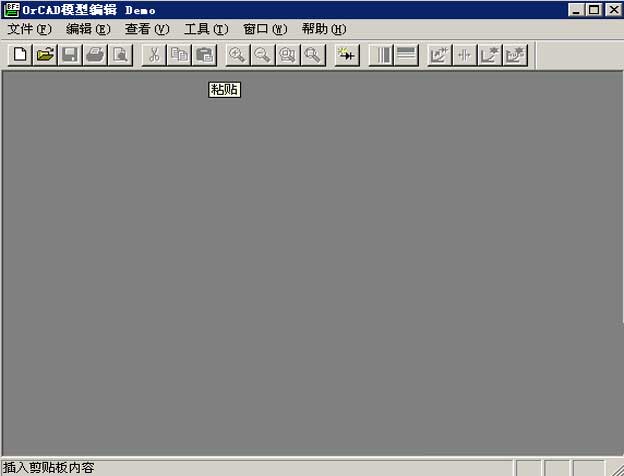The height and width of the screenshot is (476, 624).
Task: Click the Copy toolbar icon
Action: (x=179, y=55)
